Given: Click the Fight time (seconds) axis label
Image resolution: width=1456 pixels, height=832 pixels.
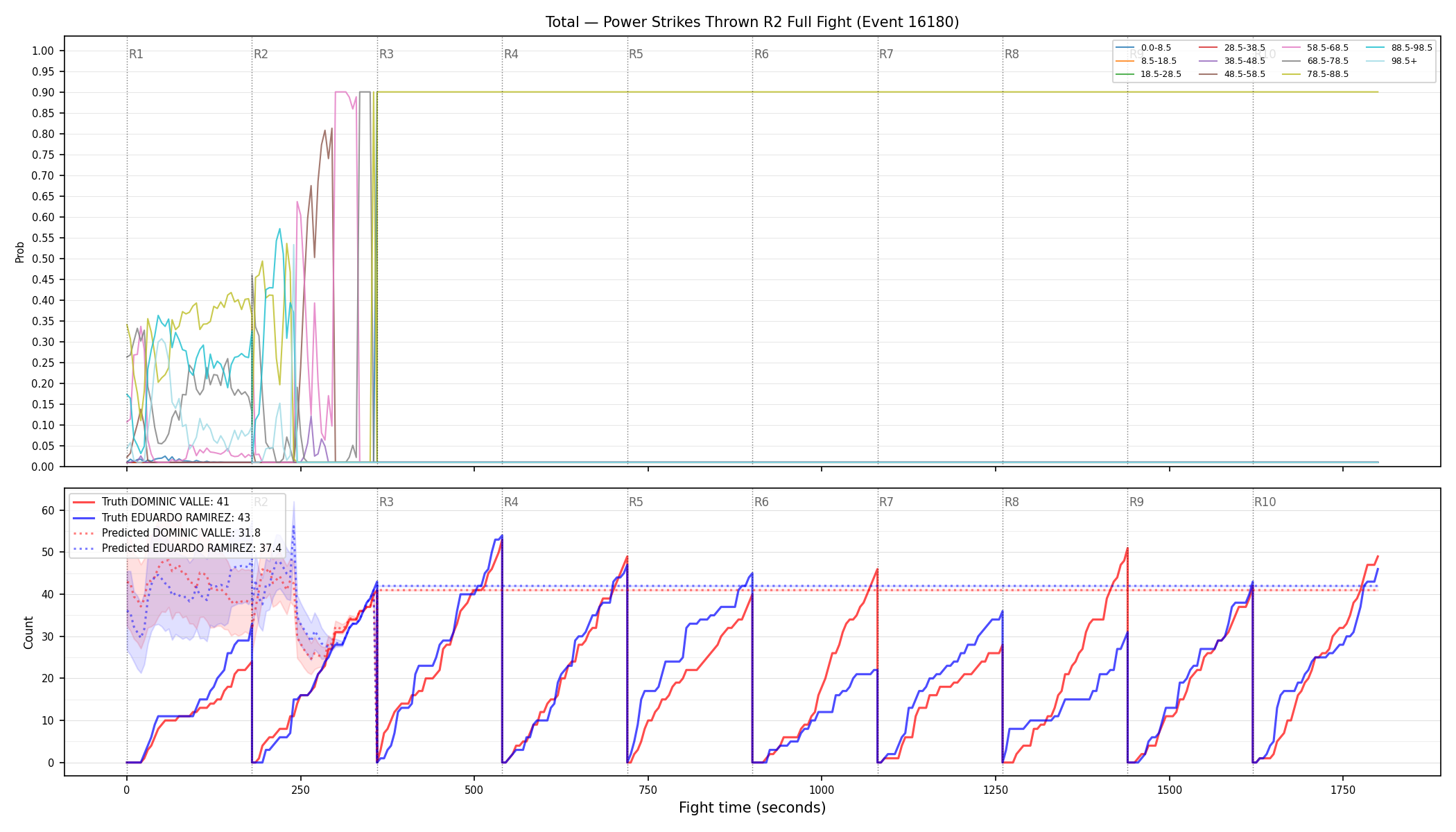Looking at the screenshot, I should [x=752, y=808].
